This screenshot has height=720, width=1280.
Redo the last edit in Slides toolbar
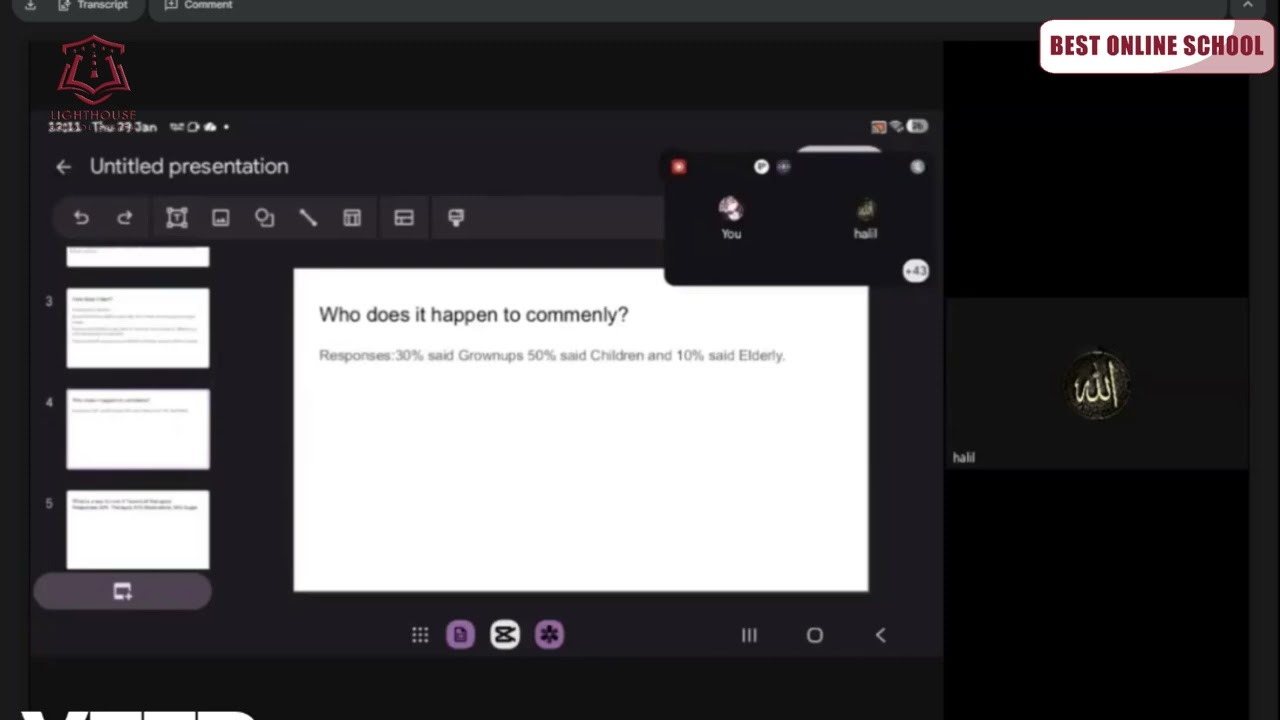pos(124,218)
